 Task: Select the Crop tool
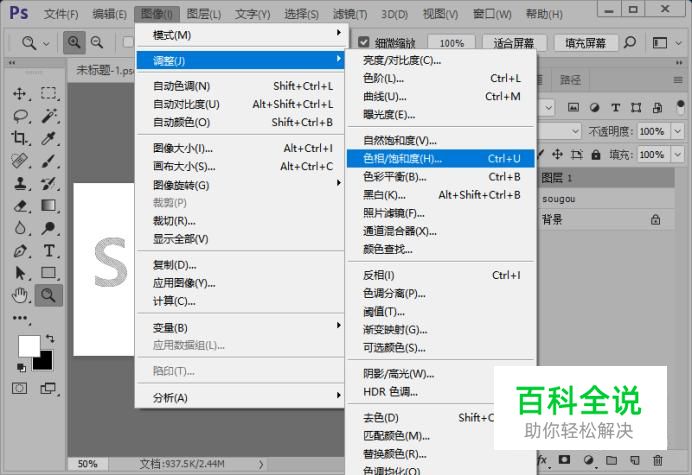coord(19,138)
